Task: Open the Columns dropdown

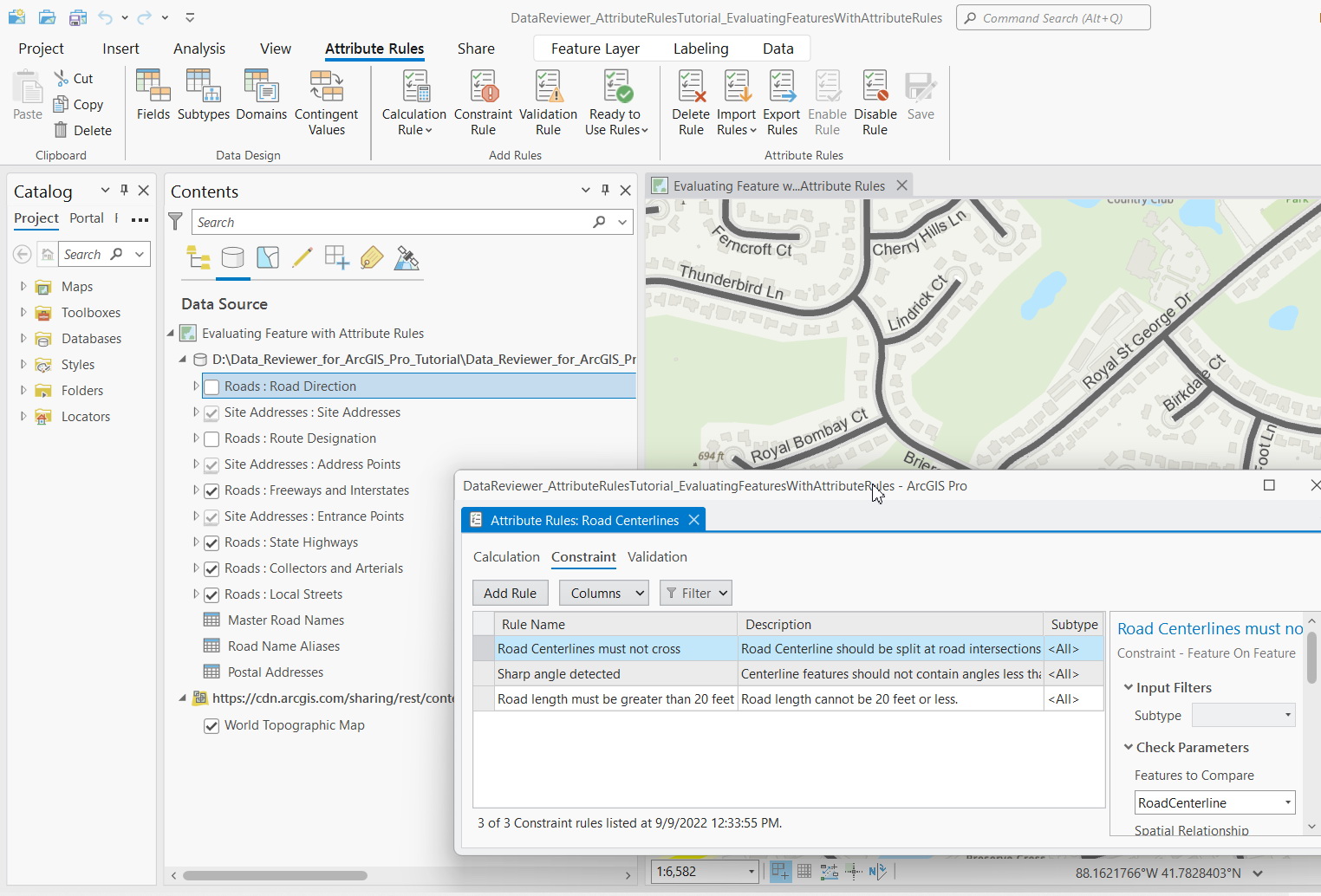Action: click(603, 594)
